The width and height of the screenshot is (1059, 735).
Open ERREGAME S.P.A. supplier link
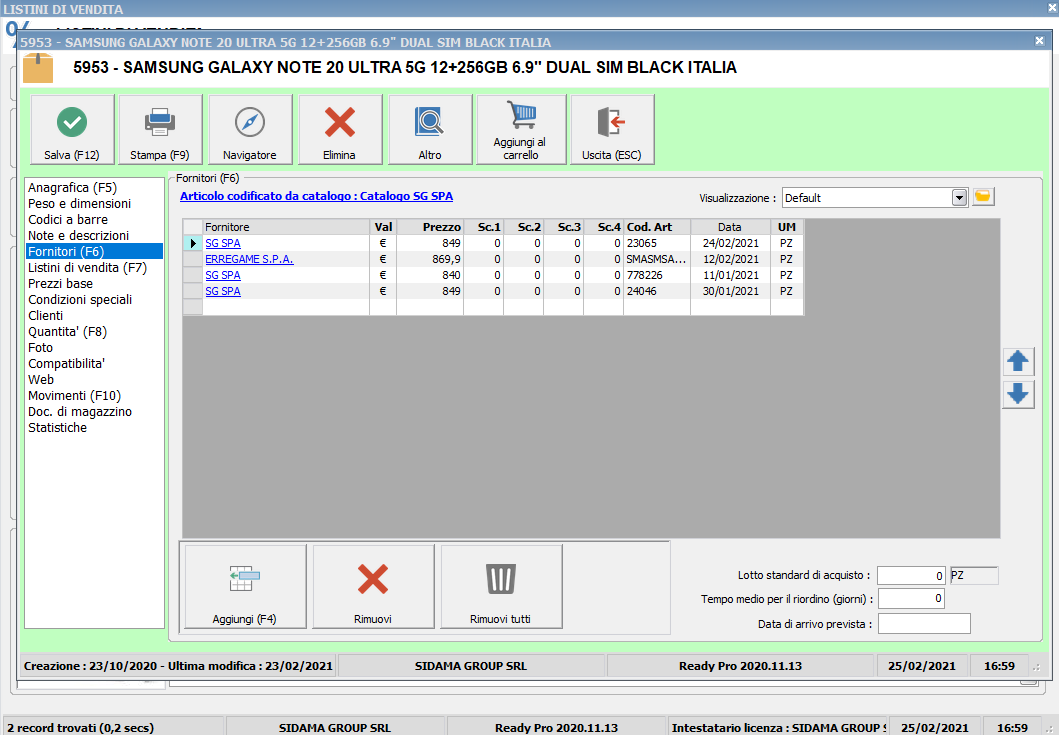coord(249,259)
